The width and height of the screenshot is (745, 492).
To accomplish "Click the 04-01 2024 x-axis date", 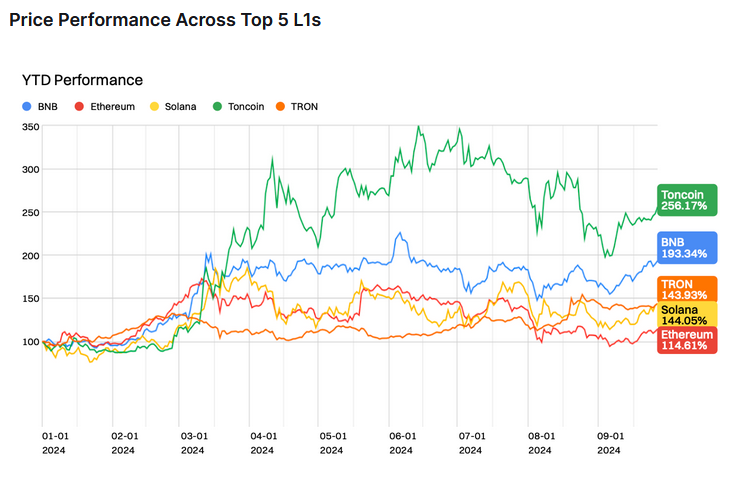I will 263,443.
